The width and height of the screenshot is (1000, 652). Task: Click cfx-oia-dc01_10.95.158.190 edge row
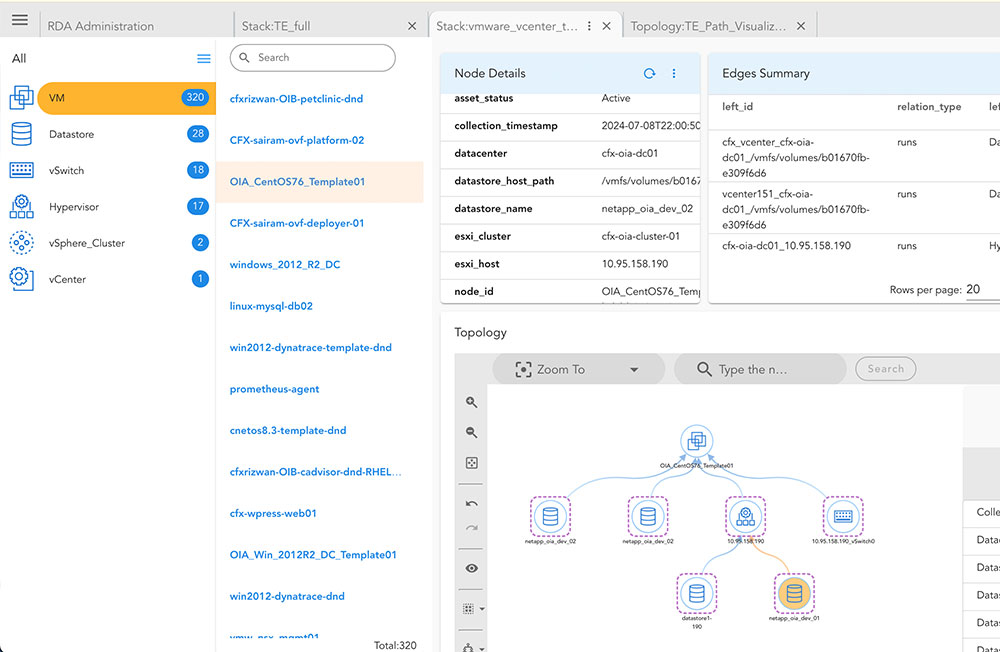[x=855, y=246]
